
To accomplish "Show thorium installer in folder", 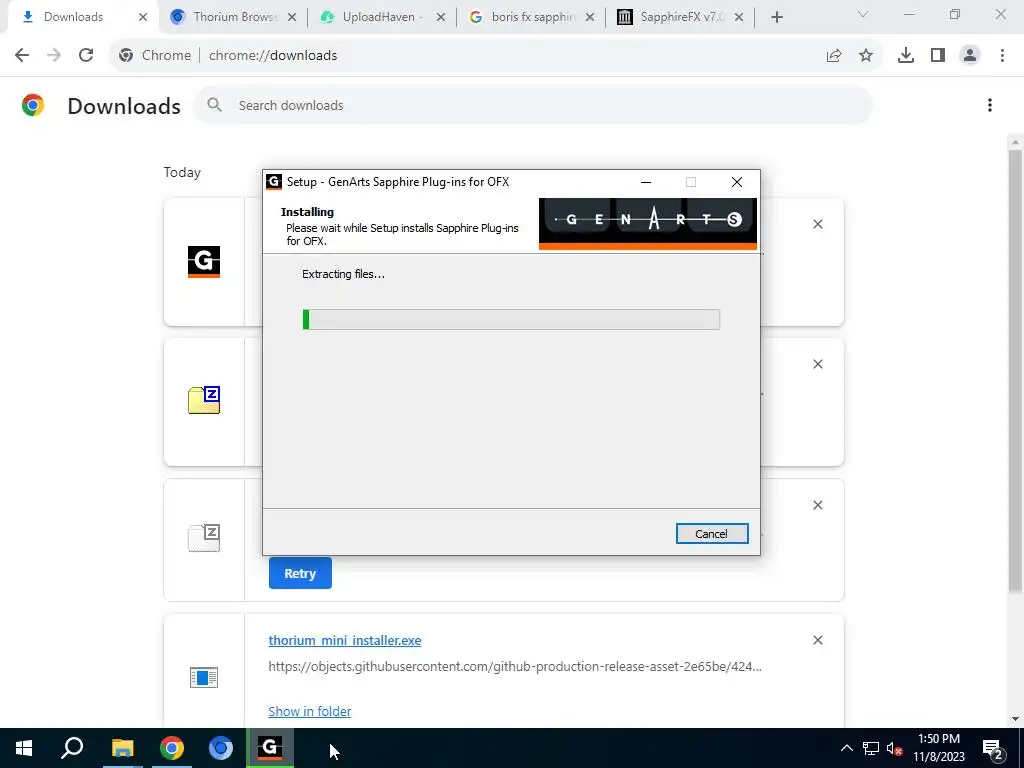I will click(x=310, y=711).
